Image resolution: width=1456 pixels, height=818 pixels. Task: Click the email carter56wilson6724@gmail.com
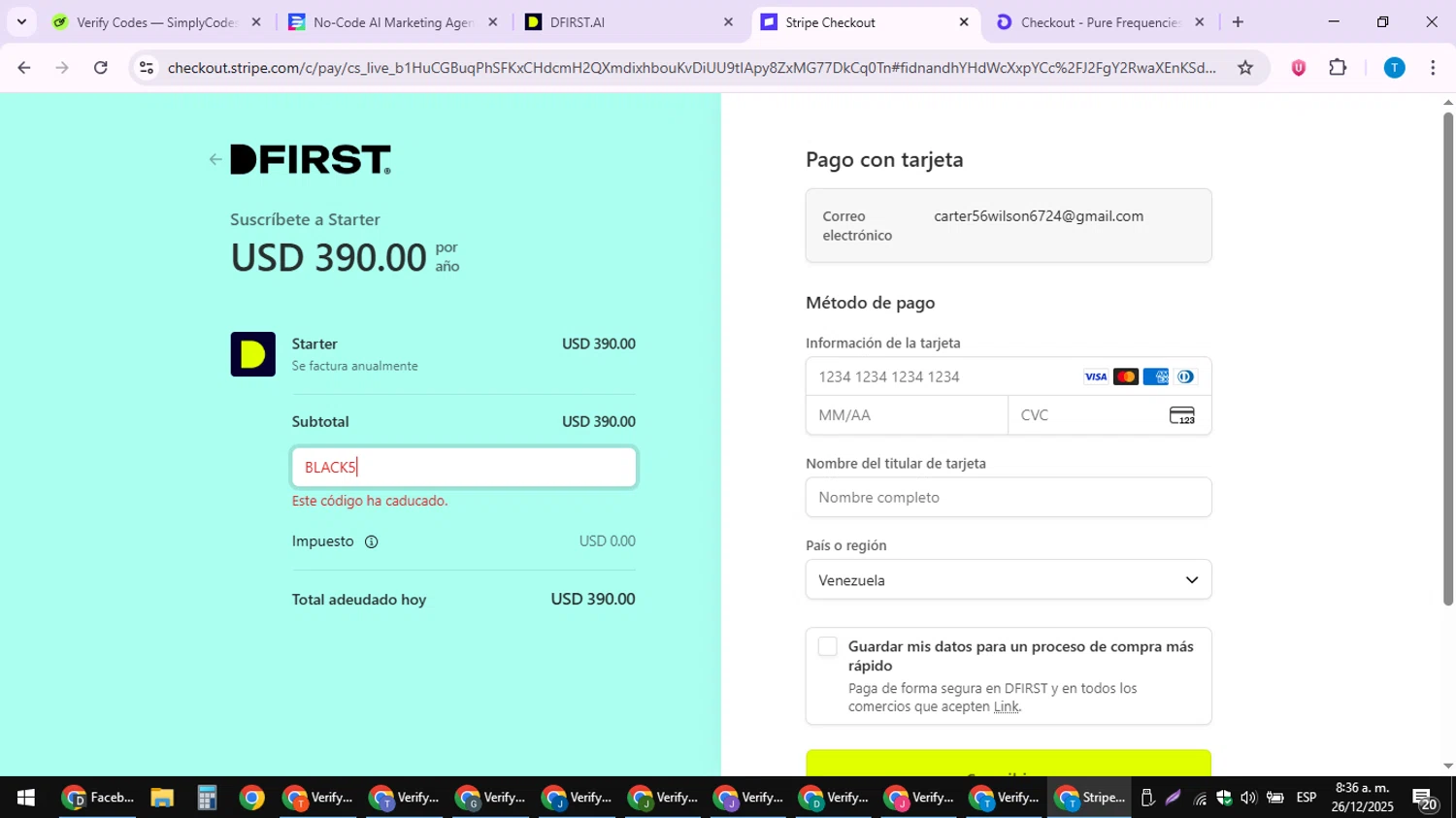tap(1039, 216)
